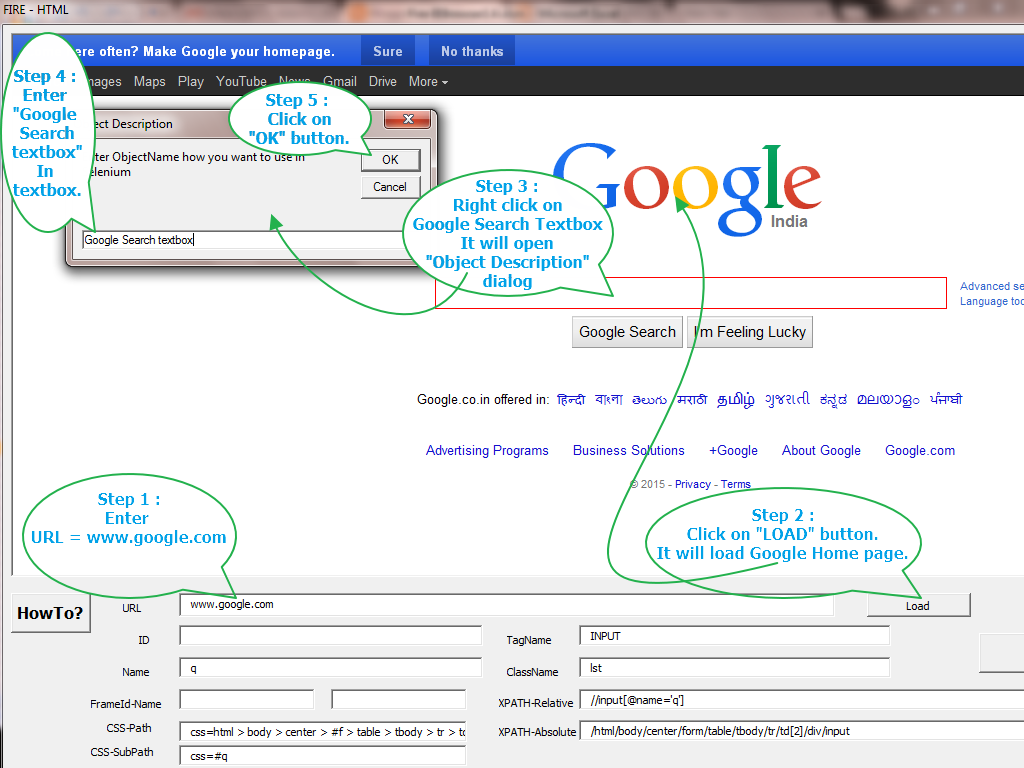Viewport: 1024px width, 768px height.
Task: Click the Privacy link
Action: click(x=693, y=484)
